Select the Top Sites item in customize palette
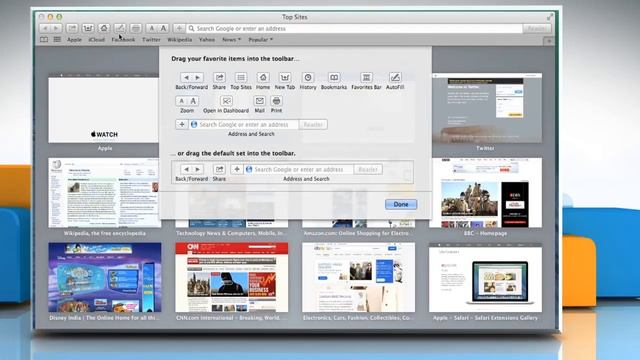The height and width of the screenshot is (360, 640). tap(241, 81)
